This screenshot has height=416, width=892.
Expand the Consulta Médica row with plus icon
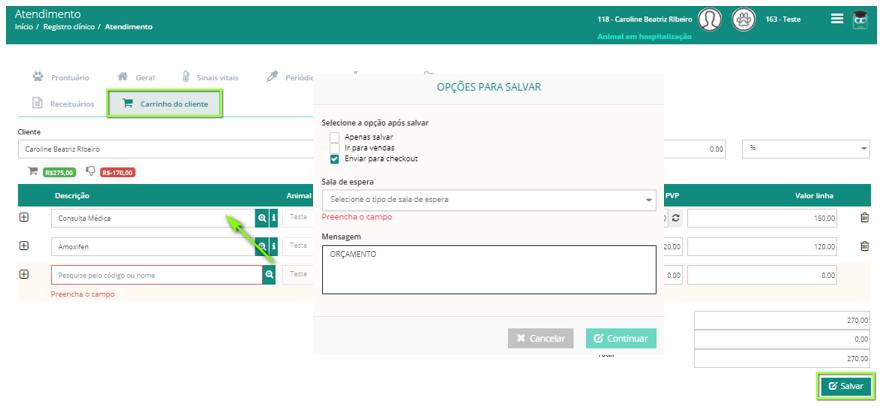[24, 217]
